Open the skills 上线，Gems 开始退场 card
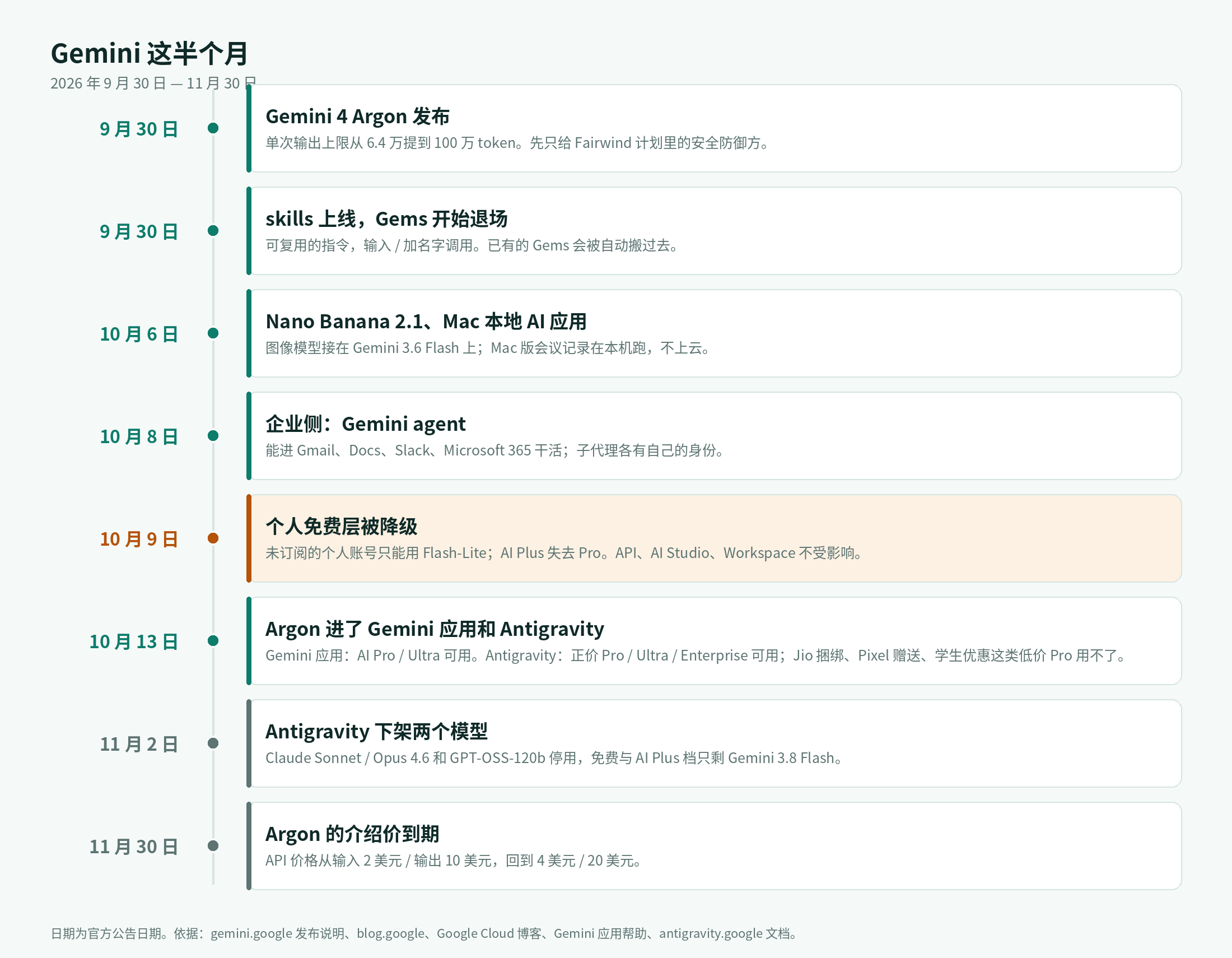 [714, 231]
